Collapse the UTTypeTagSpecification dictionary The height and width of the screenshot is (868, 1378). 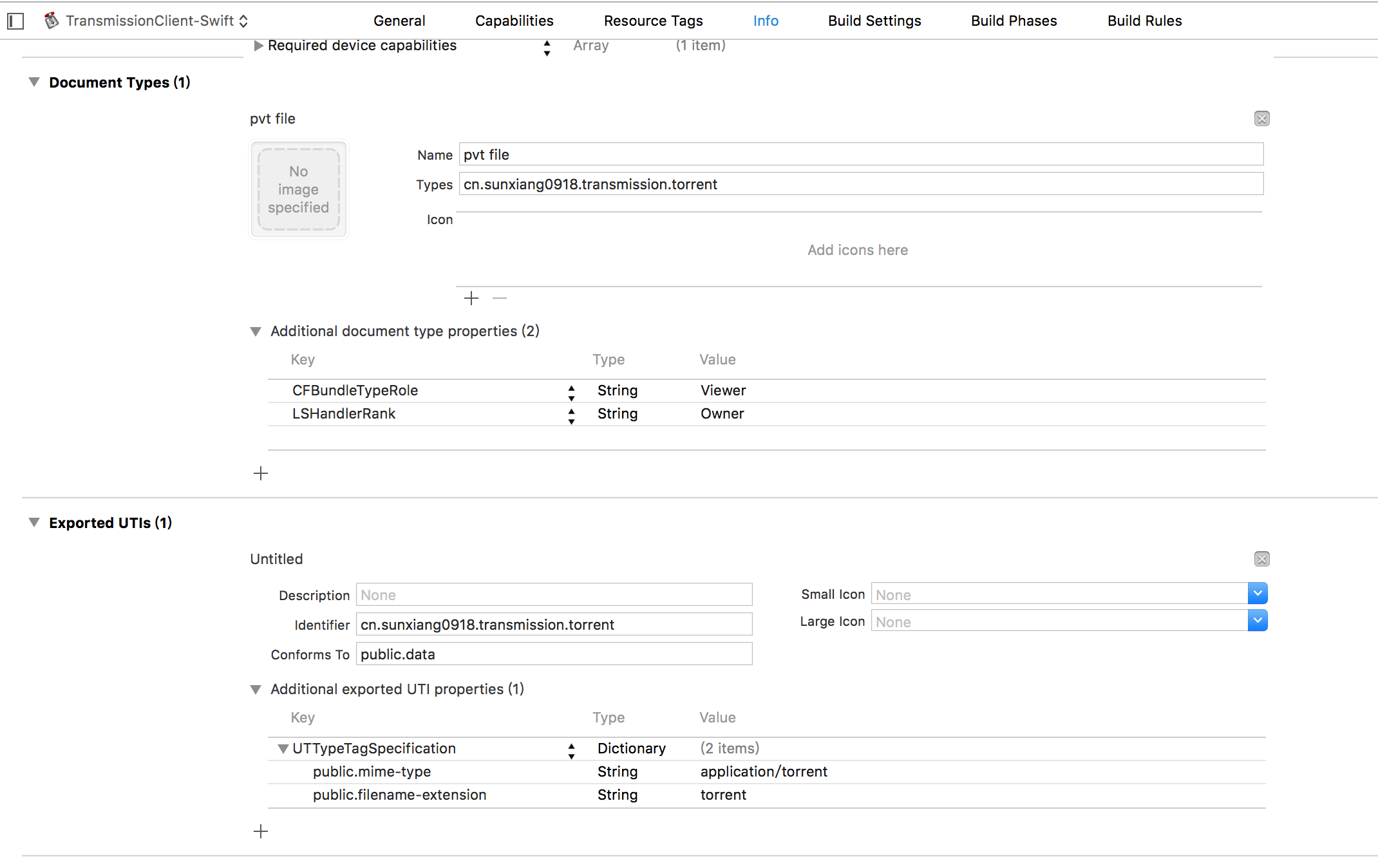point(283,749)
